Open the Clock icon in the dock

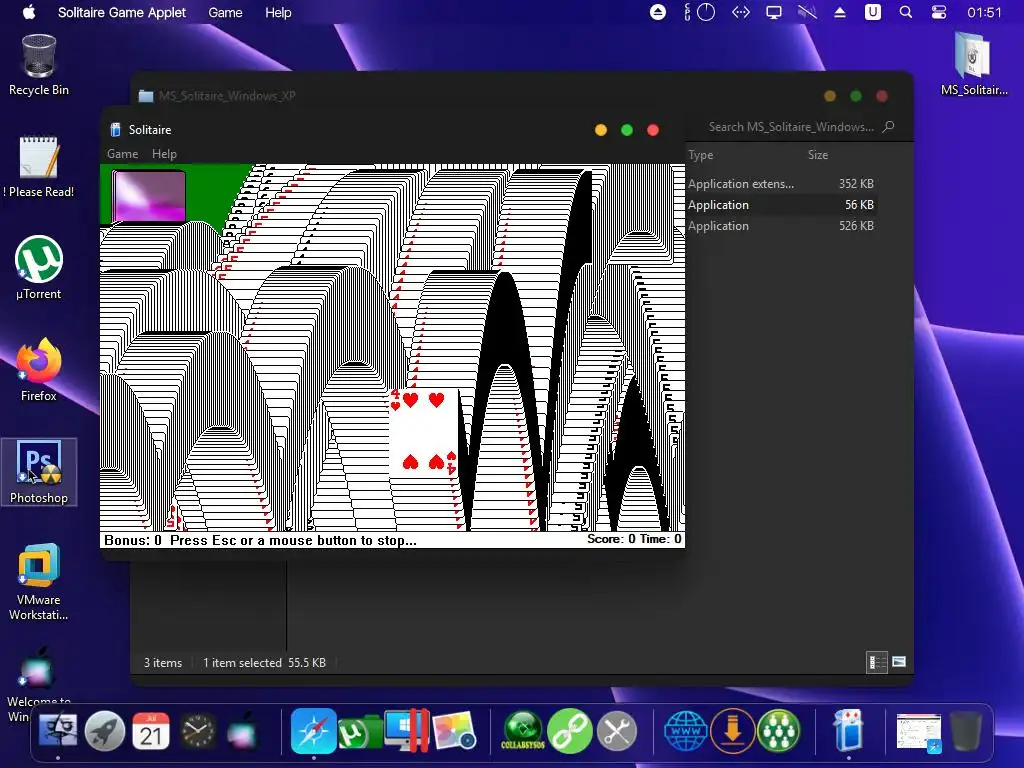[197, 731]
